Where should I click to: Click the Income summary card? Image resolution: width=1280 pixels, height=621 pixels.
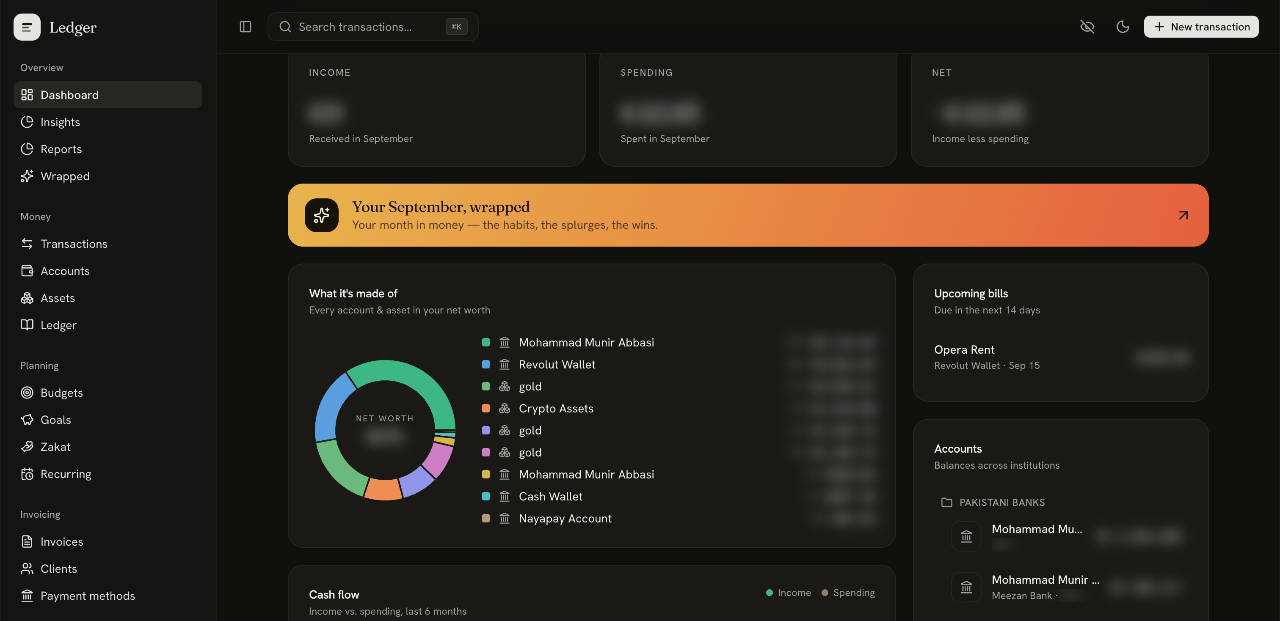click(x=436, y=110)
